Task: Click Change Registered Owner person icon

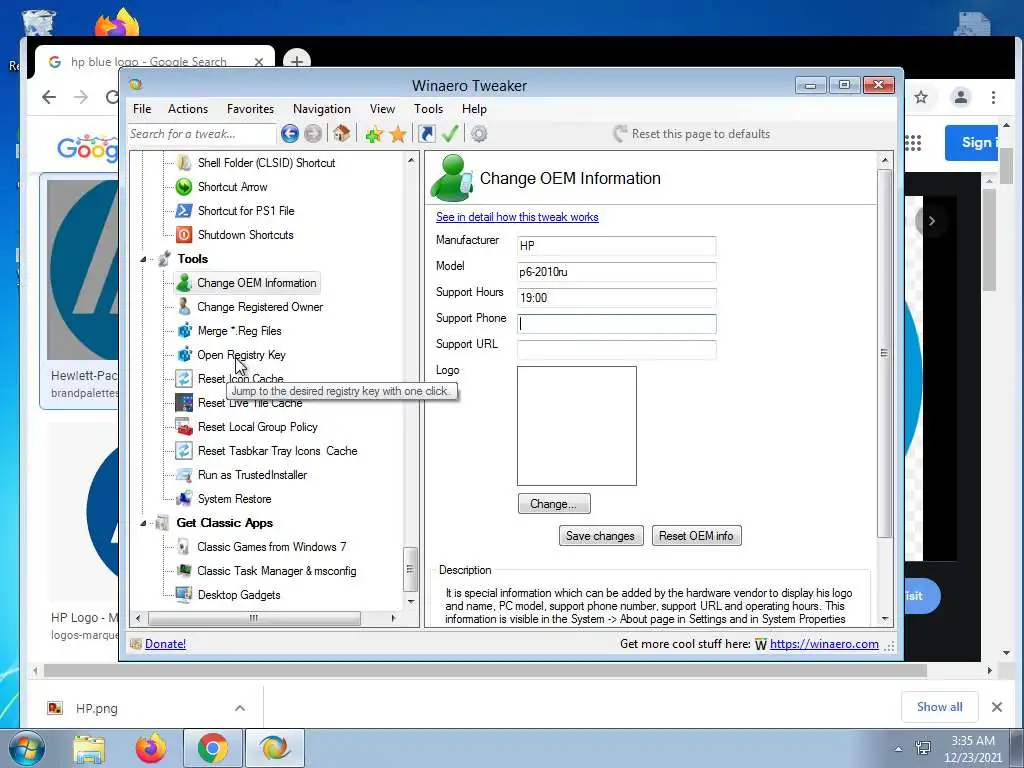Action: pos(184,306)
